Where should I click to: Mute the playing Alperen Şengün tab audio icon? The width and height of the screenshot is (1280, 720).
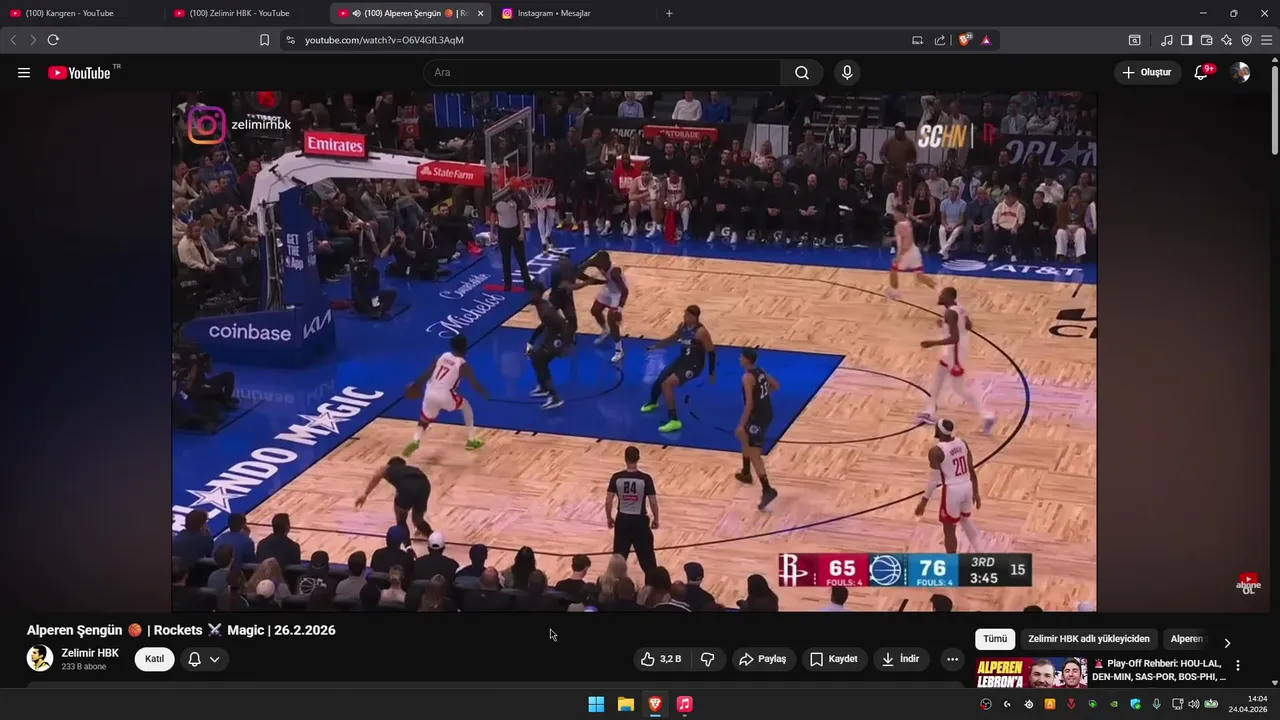tap(357, 13)
